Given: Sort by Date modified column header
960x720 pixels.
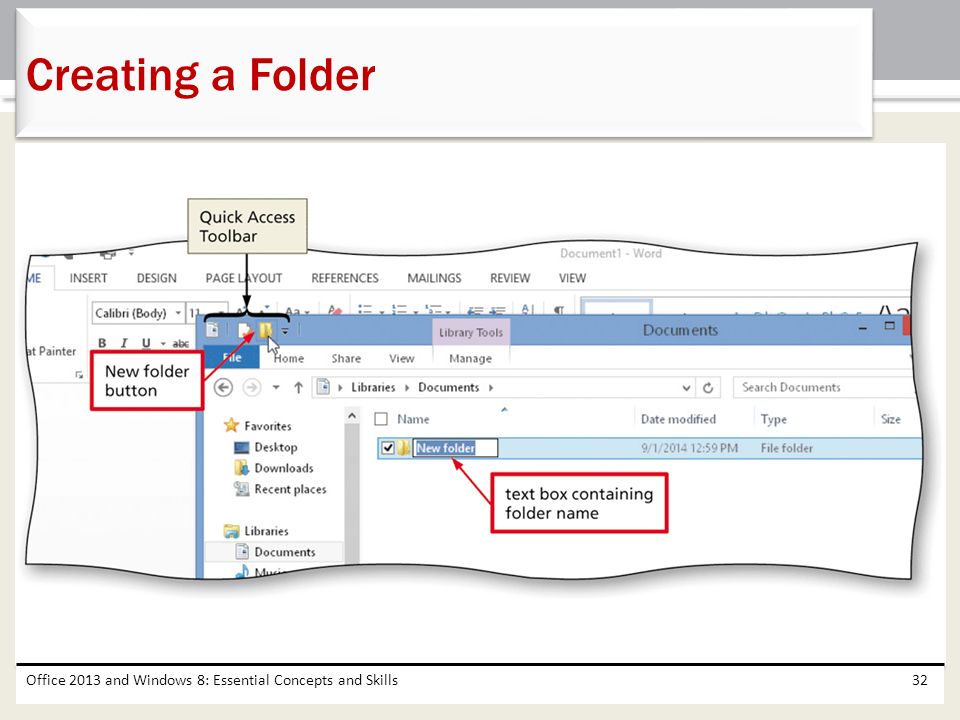Looking at the screenshot, I should click(x=678, y=419).
